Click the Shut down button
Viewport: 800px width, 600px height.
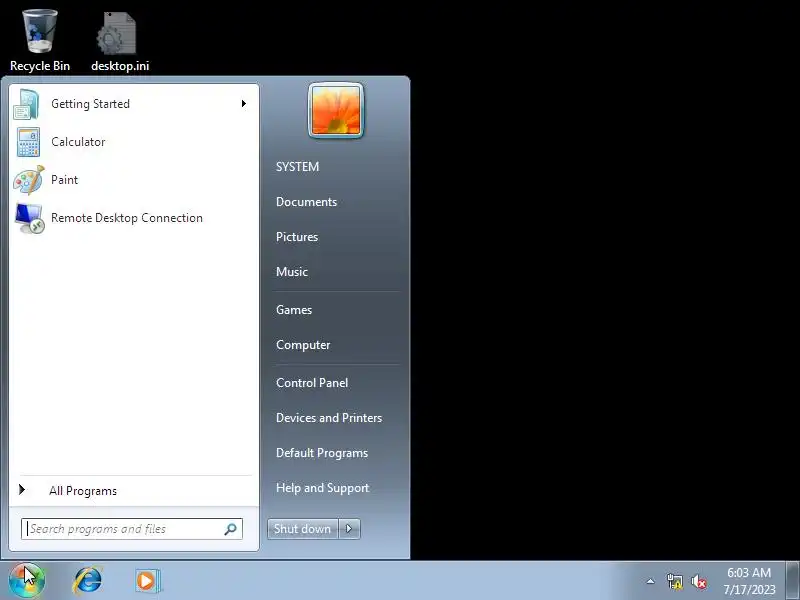click(x=303, y=529)
